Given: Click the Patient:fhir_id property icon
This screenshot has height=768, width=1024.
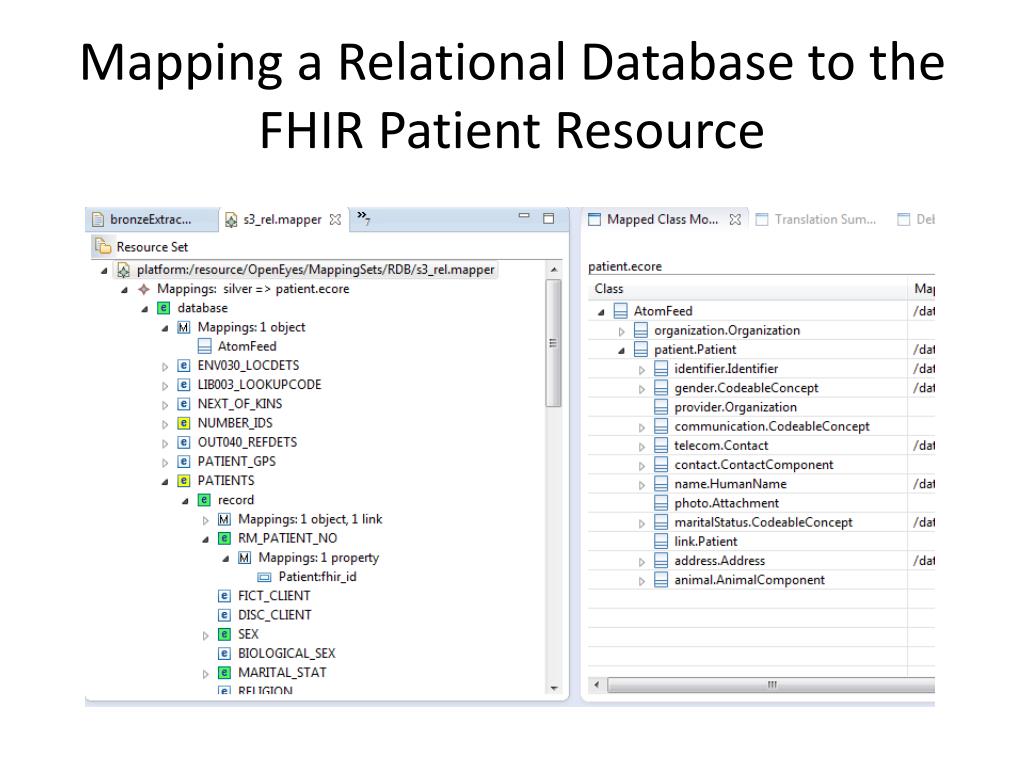Looking at the screenshot, I should point(264,577).
